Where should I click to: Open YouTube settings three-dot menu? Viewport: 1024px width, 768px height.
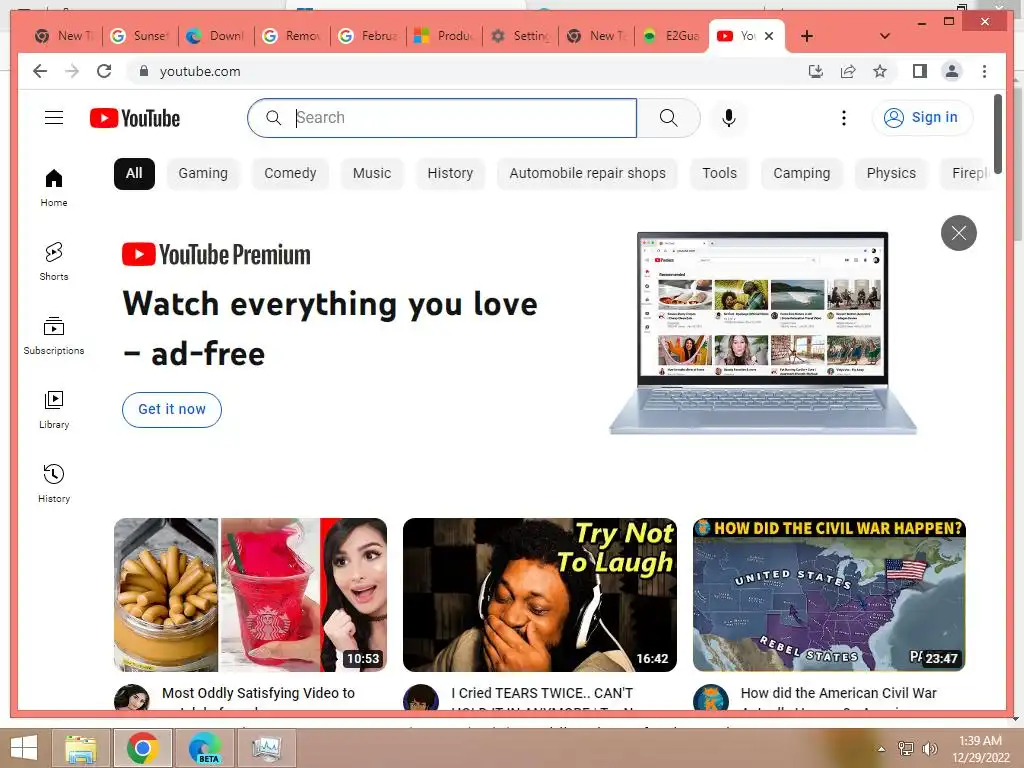pos(843,118)
